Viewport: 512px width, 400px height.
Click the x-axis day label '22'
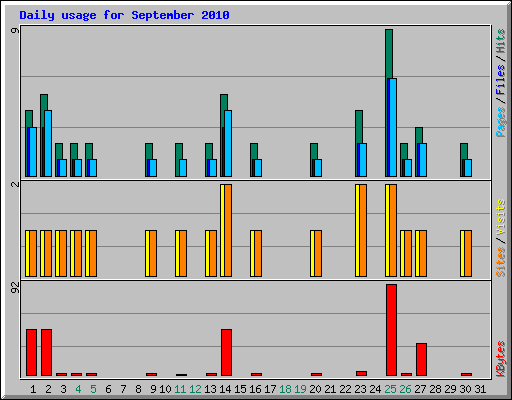pyautogui.click(x=345, y=389)
